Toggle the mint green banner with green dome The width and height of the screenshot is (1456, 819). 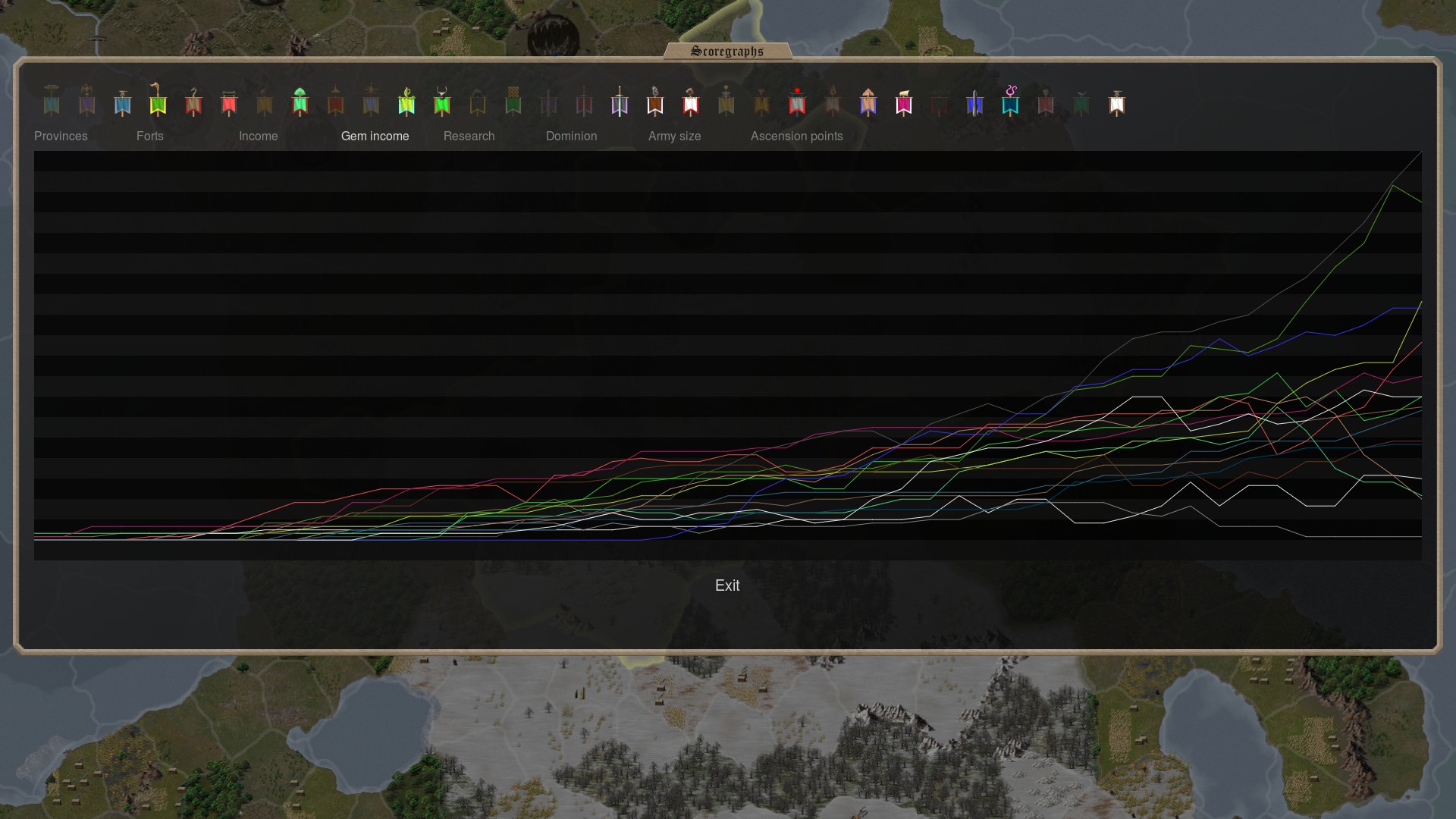300,101
